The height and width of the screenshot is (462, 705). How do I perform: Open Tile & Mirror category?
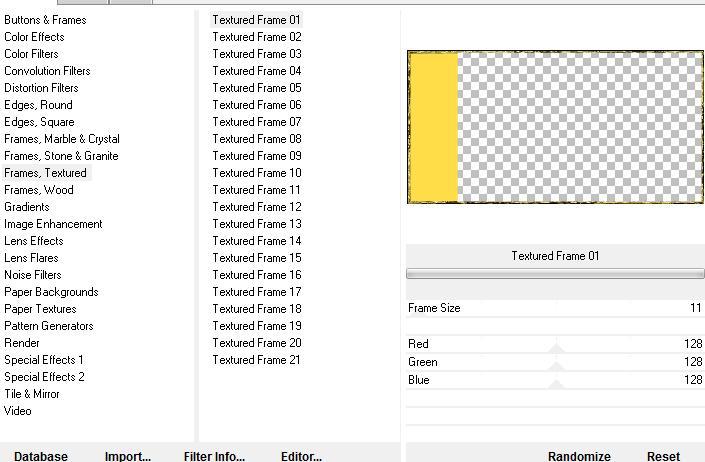31,394
